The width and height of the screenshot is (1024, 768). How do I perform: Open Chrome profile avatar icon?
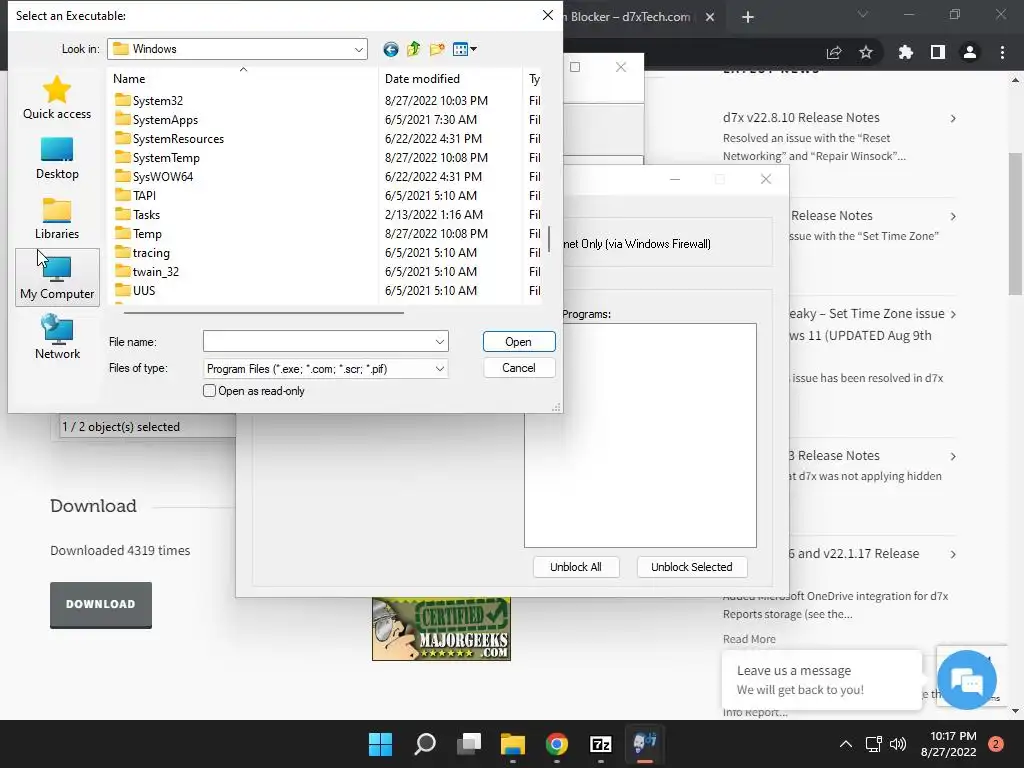click(970, 52)
